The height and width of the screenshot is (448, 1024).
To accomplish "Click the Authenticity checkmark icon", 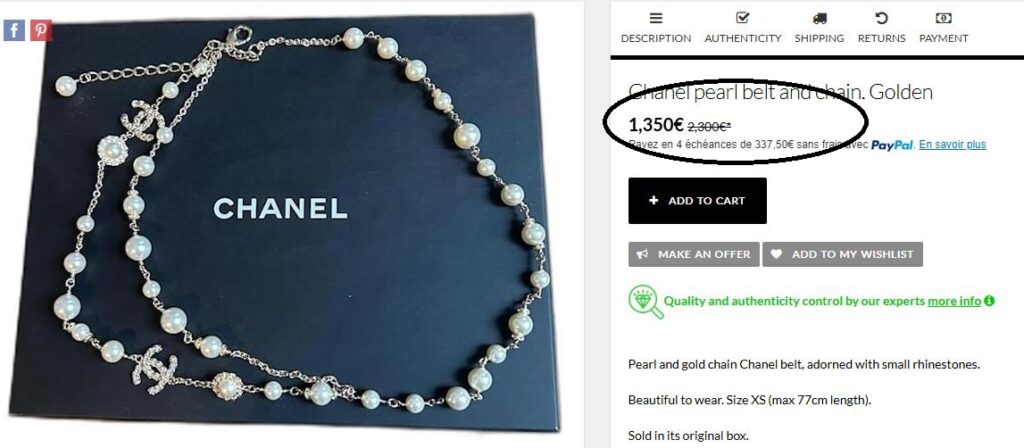I will [743, 18].
